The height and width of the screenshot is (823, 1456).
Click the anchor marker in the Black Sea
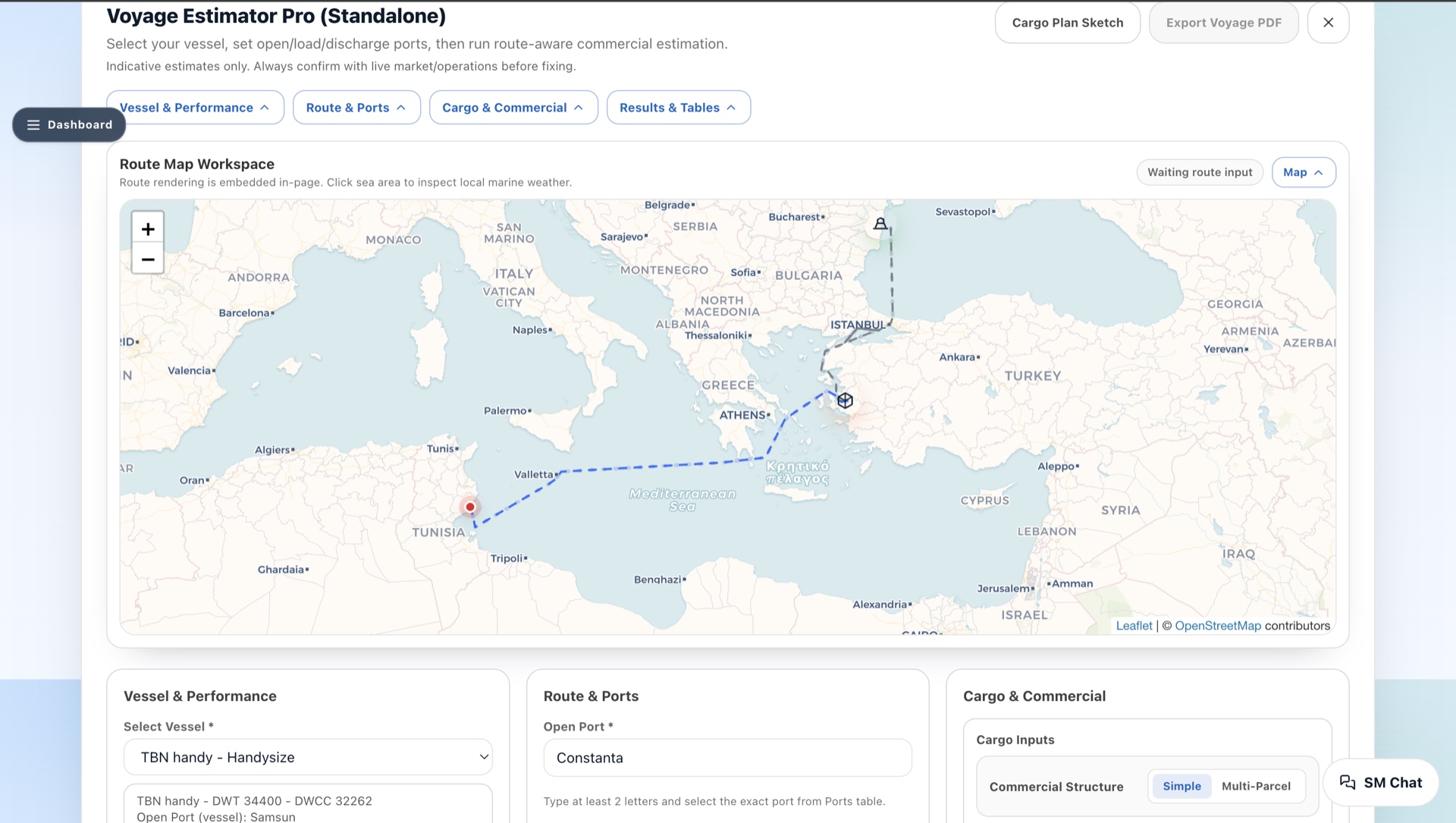point(880,224)
